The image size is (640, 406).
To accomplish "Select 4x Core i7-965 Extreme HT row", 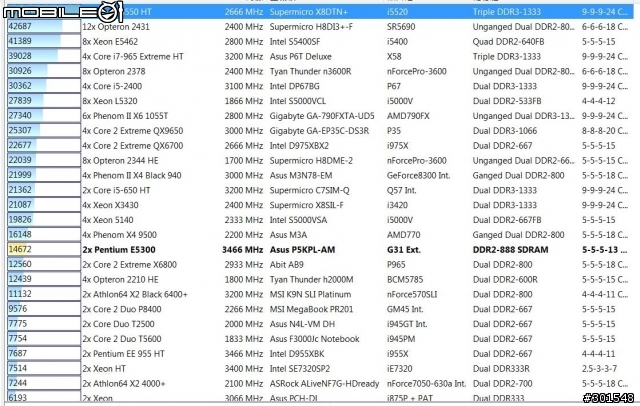I will click(x=320, y=56).
